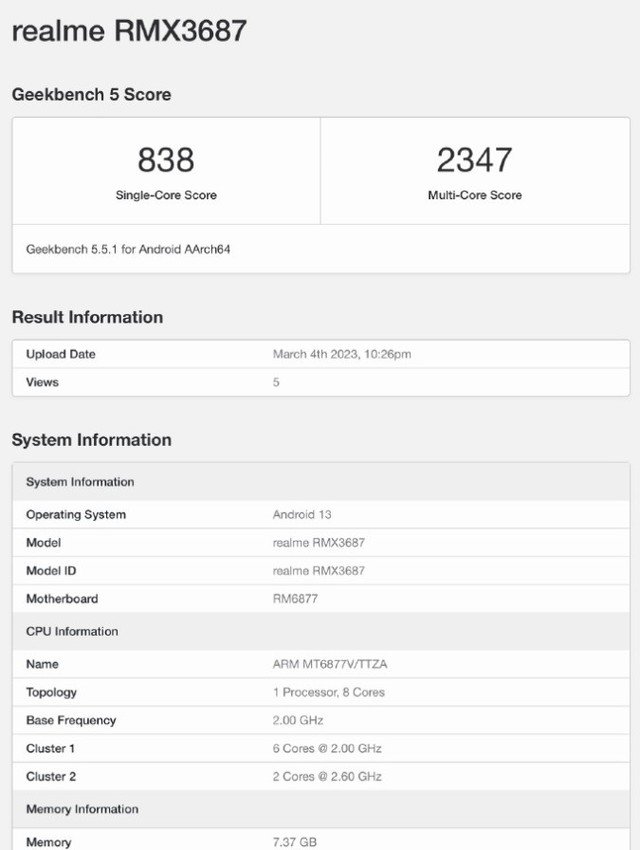Select the base frequency value '2.00 GHz'

coord(298,720)
